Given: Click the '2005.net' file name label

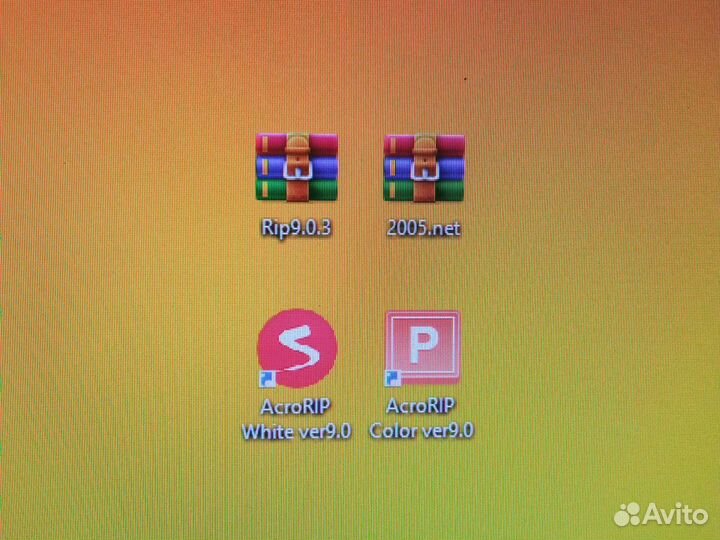Looking at the screenshot, I should pos(423,228).
